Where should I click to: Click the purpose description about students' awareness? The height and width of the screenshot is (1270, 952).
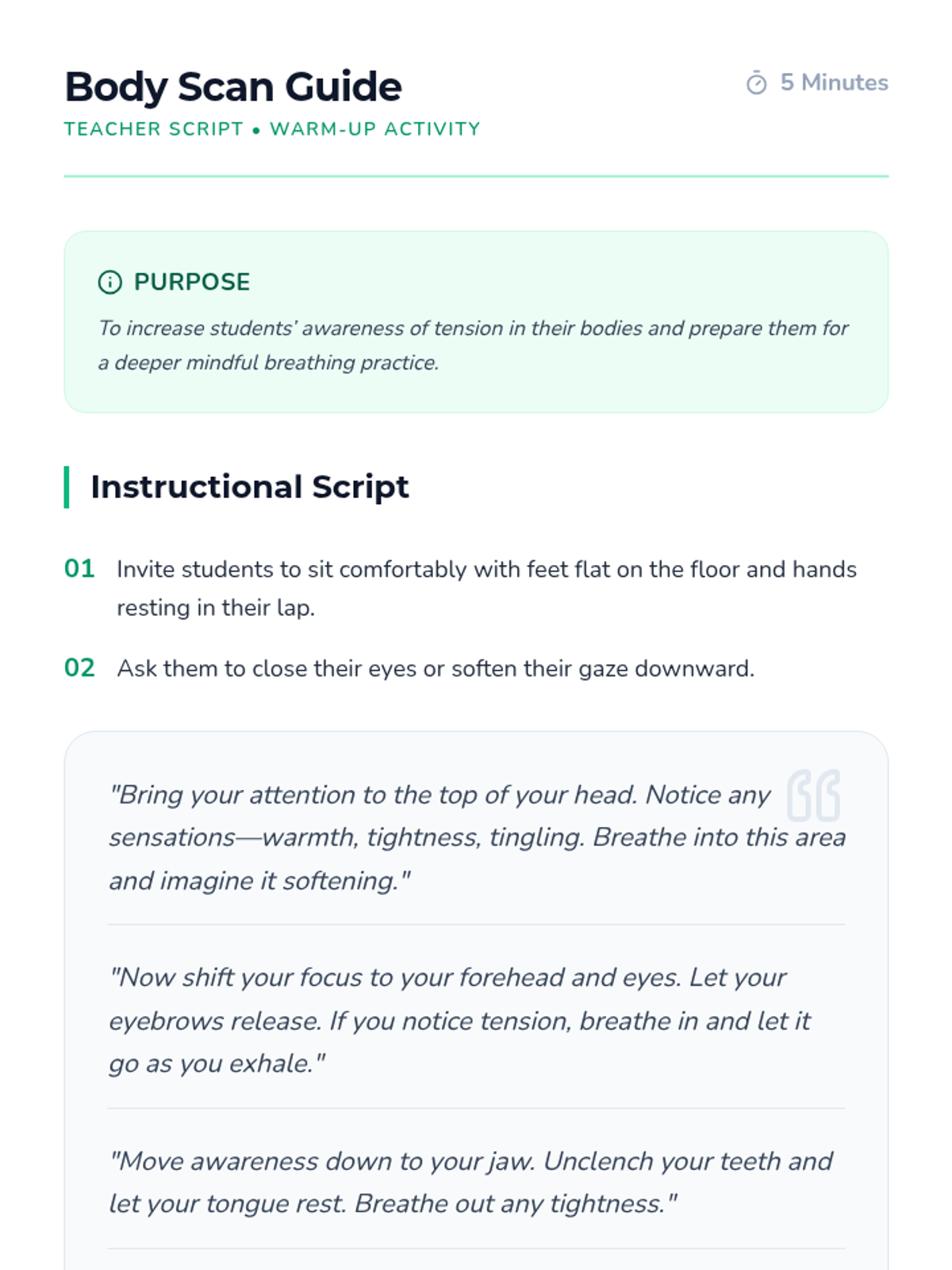tap(473, 345)
